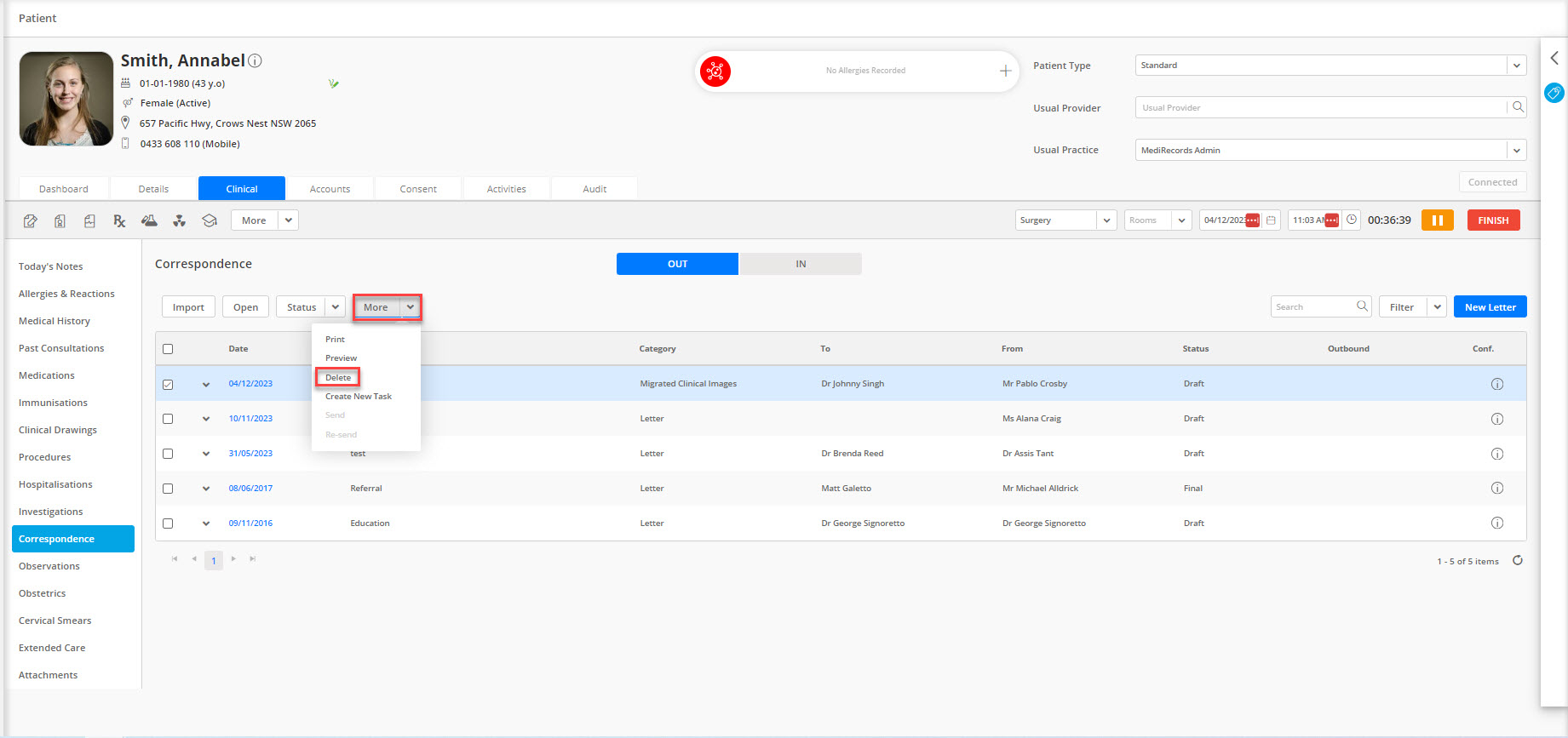This screenshot has height=738, width=1568.
Task: Choose Print from the More menu
Action: coord(335,339)
